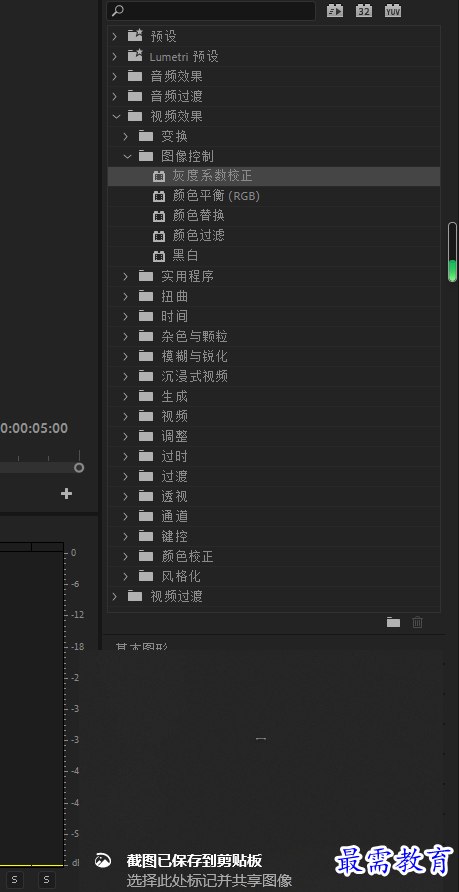Toggle the YUV effects filter
This screenshot has height=892, width=459.
tap(393, 11)
